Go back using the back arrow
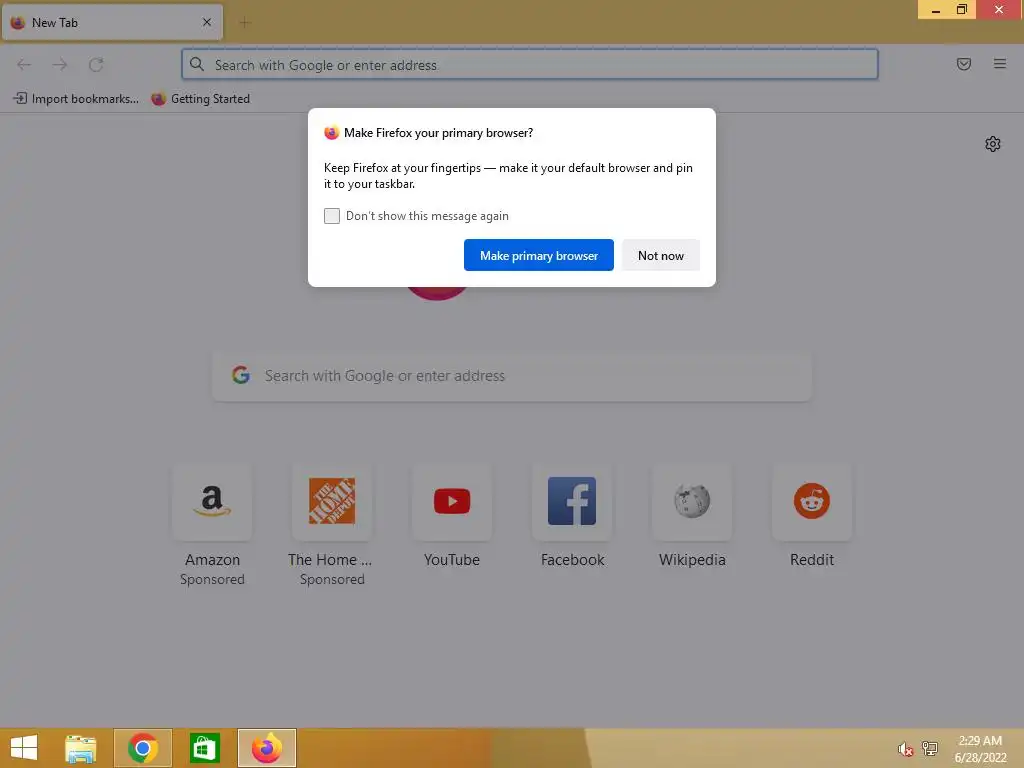Screen dimensions: 1024x768 click(24, 64)
